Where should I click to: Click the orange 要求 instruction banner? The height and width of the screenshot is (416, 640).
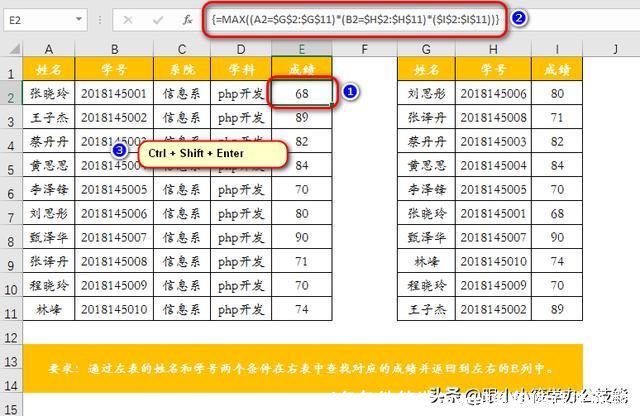303,369
